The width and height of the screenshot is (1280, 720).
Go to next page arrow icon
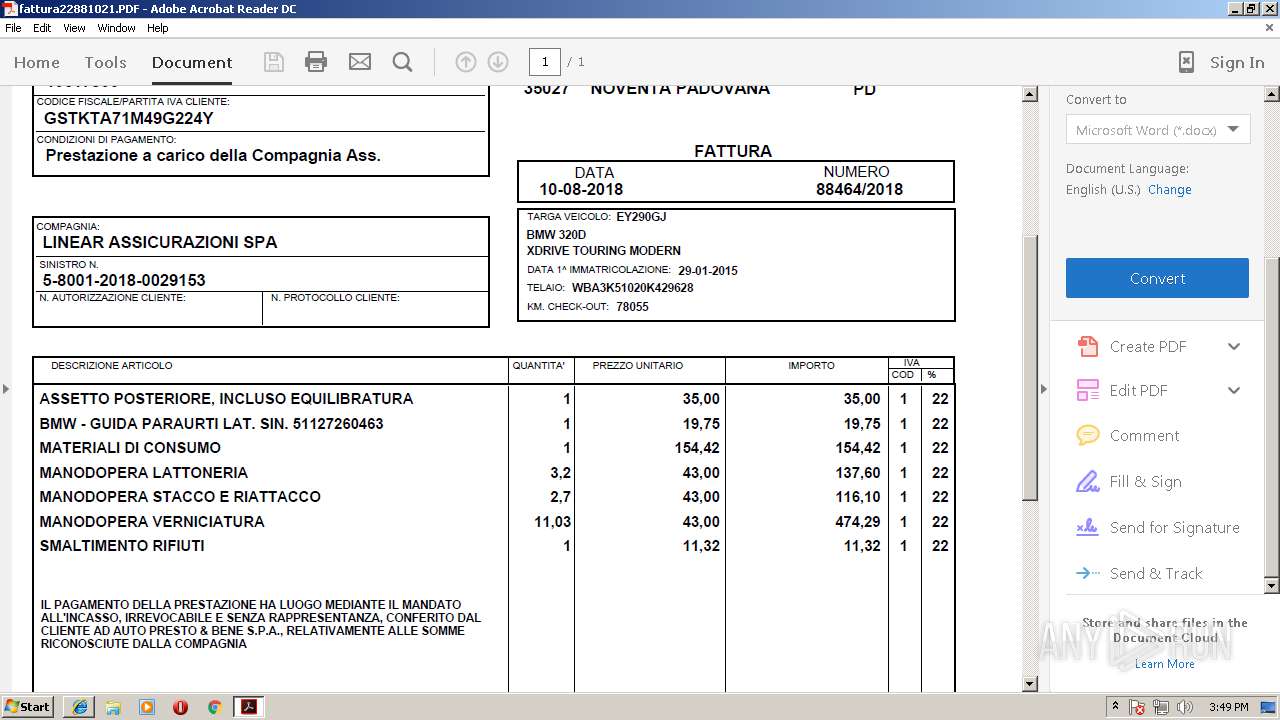point(498,62)
